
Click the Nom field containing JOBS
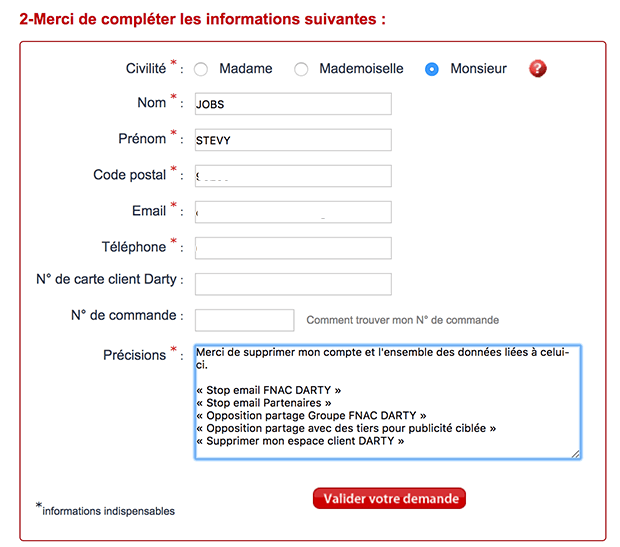point(293,104)
